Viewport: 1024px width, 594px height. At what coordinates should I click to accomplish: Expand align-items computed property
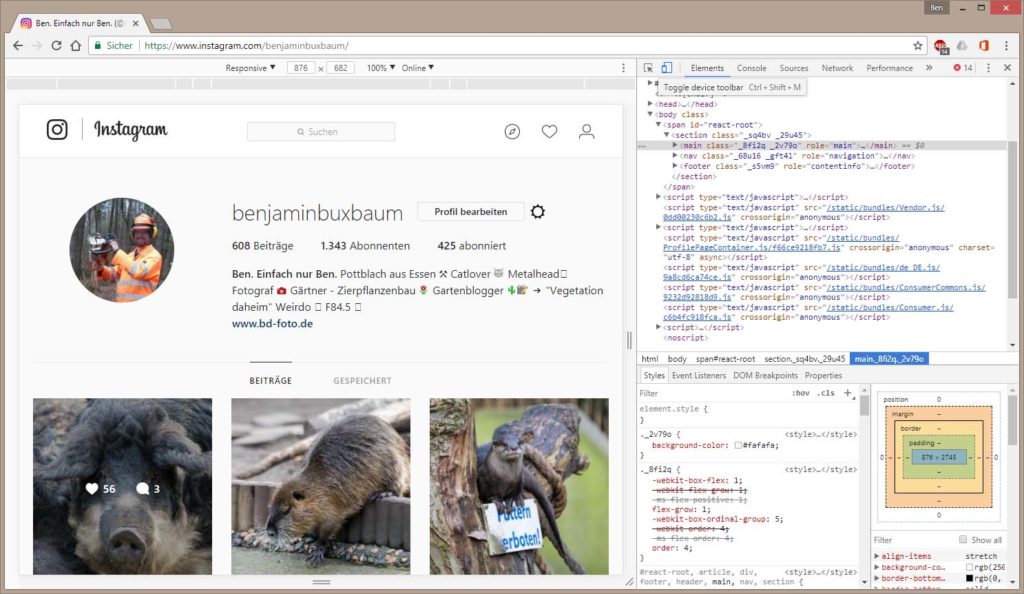pyautogui.click(x=877, y=556)
